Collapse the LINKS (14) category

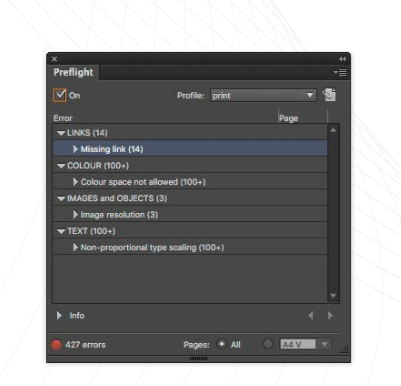coord(61,133)
